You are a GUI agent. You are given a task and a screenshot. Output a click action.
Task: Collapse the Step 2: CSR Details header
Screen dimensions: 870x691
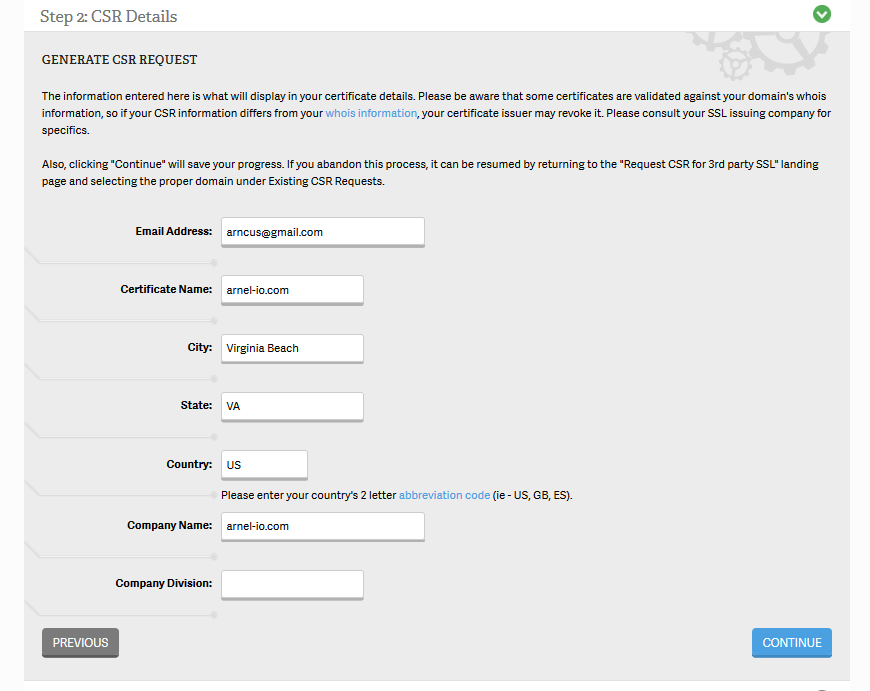[x=108, y=16]
